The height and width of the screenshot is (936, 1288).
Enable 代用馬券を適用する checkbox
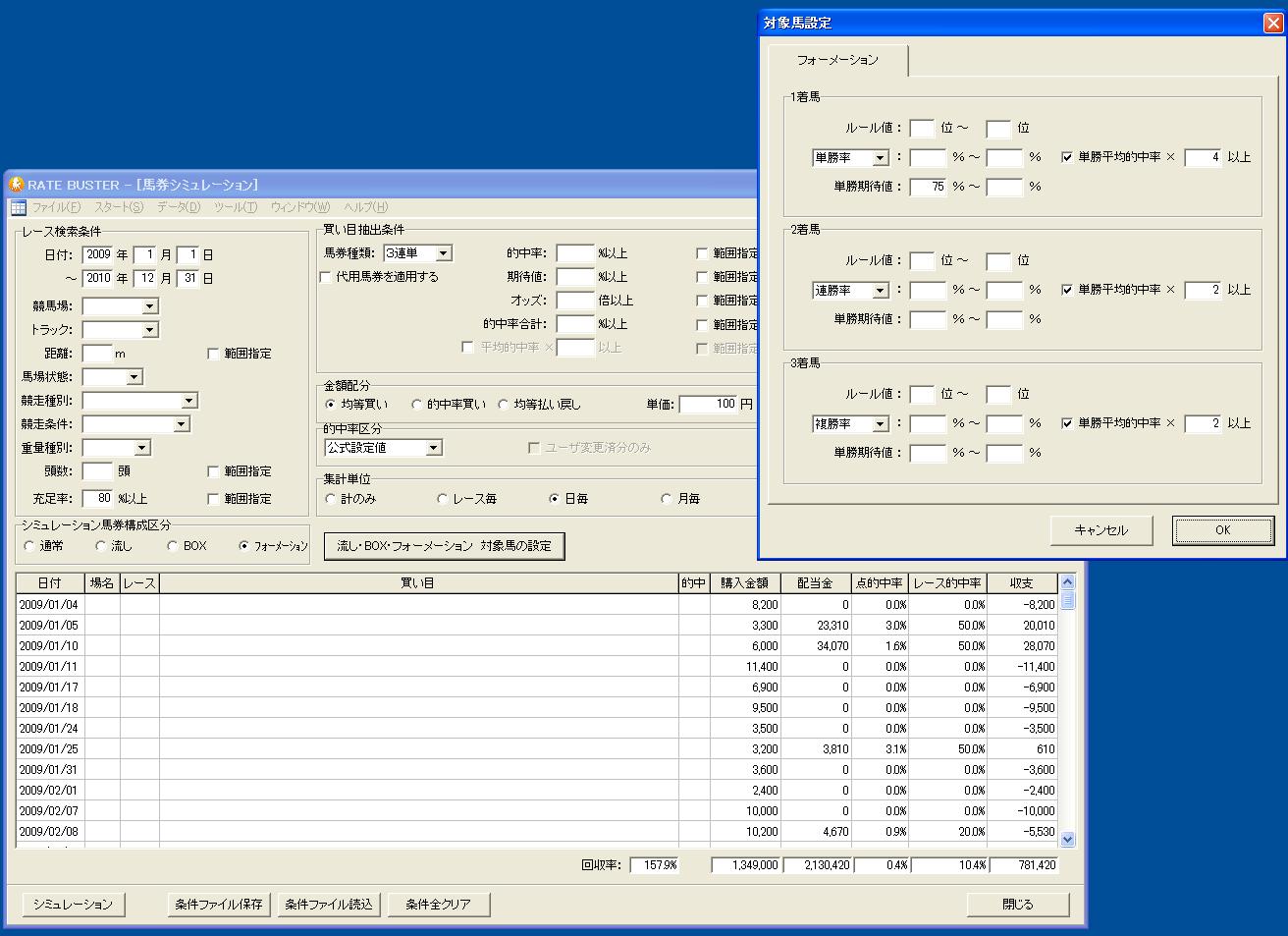tap(326, 278)
